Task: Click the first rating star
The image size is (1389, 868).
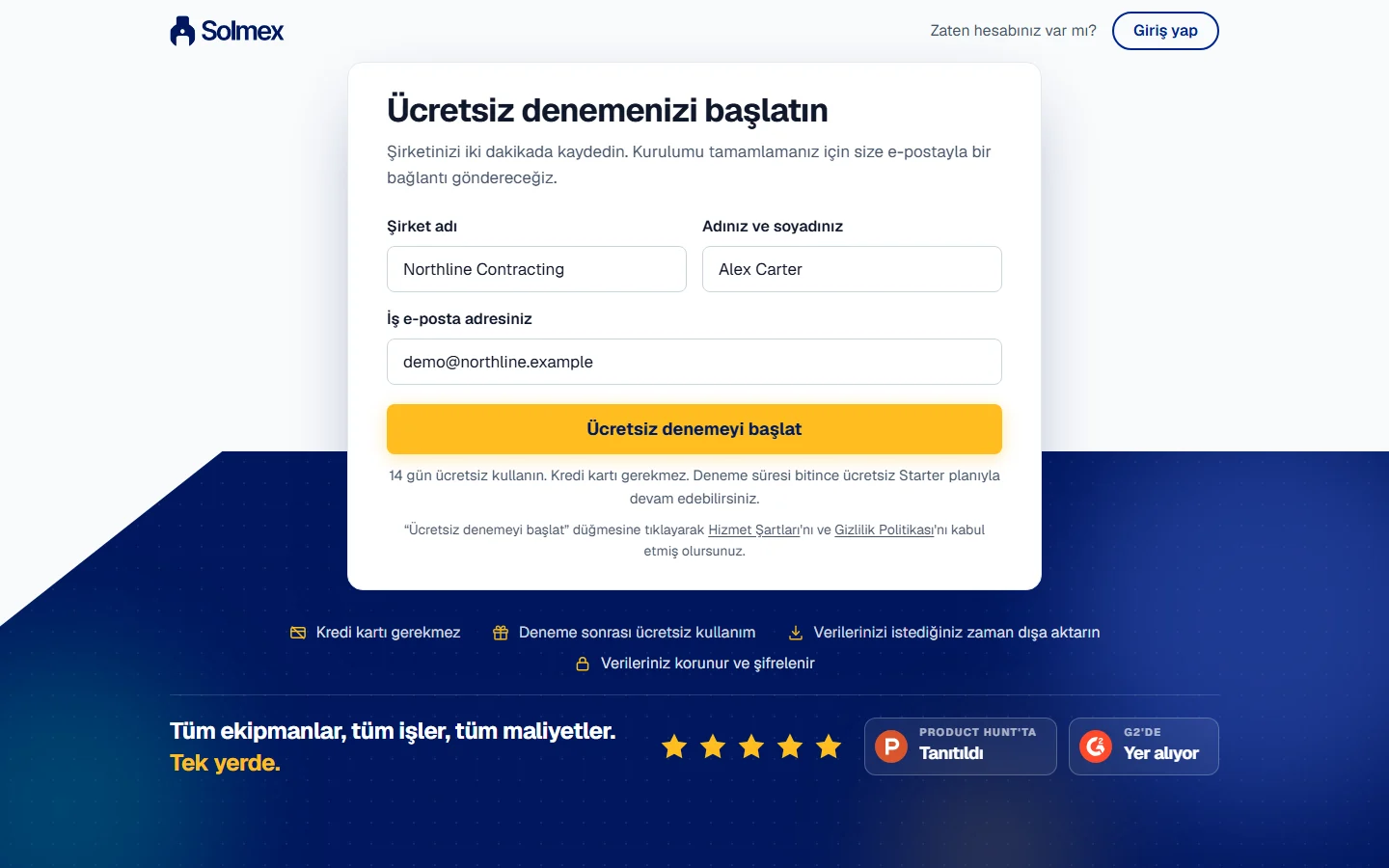Action: [674, 746]
